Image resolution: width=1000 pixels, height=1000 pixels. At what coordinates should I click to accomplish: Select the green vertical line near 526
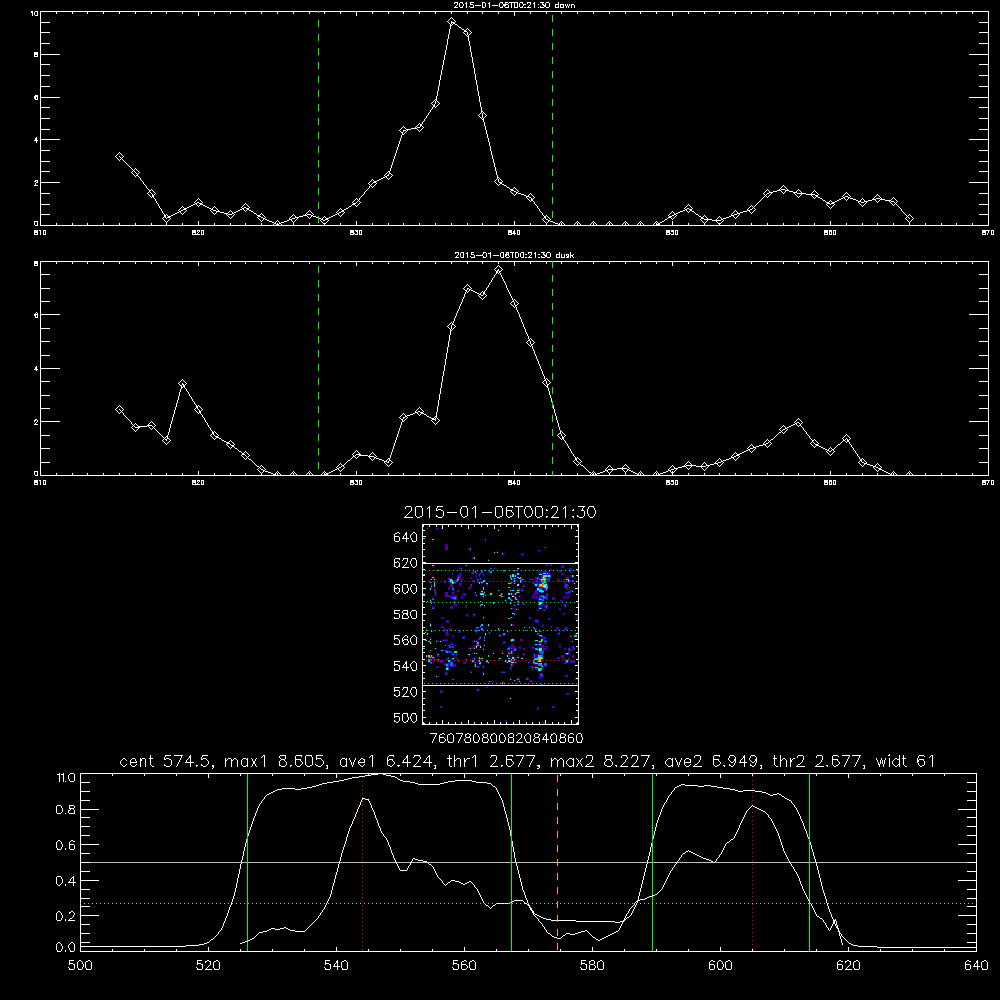(x=247, y=861)
